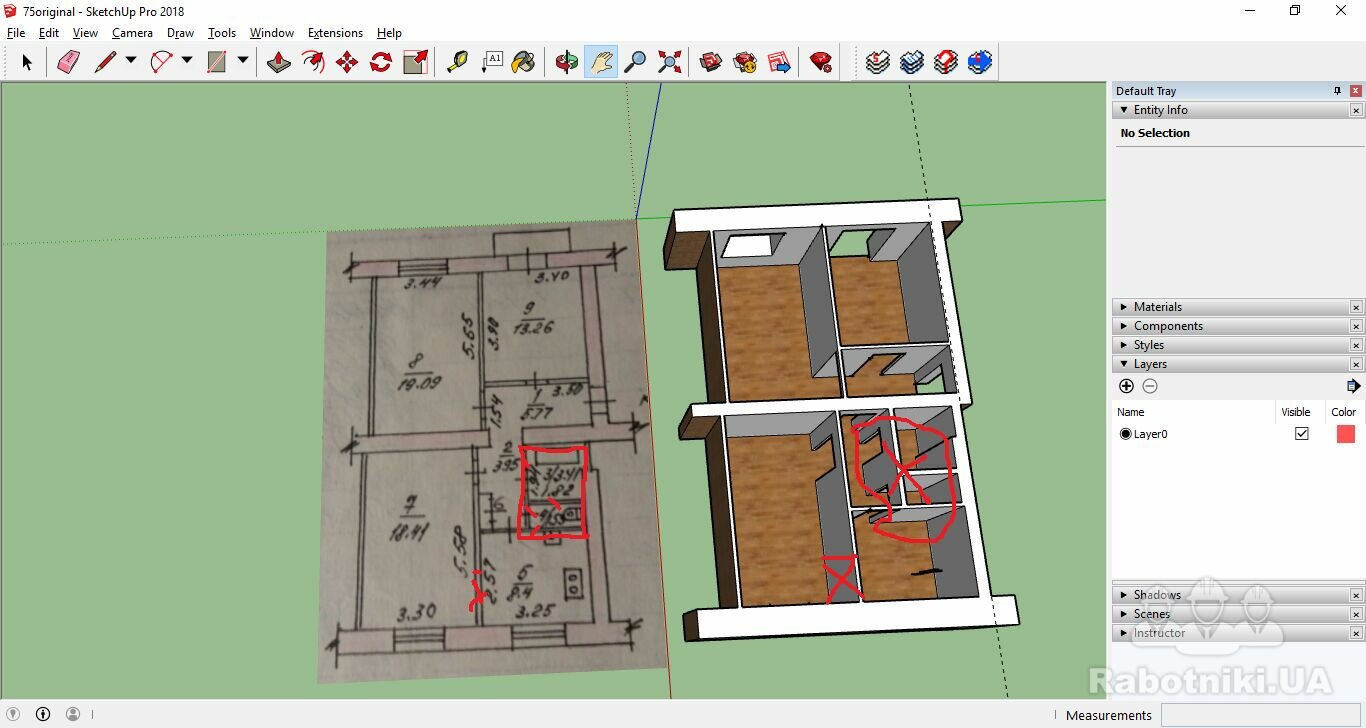The height and width of the screenshot is (728, 1366).
Task: Select the Line pencil tool
Action: (x=105, y=62)
